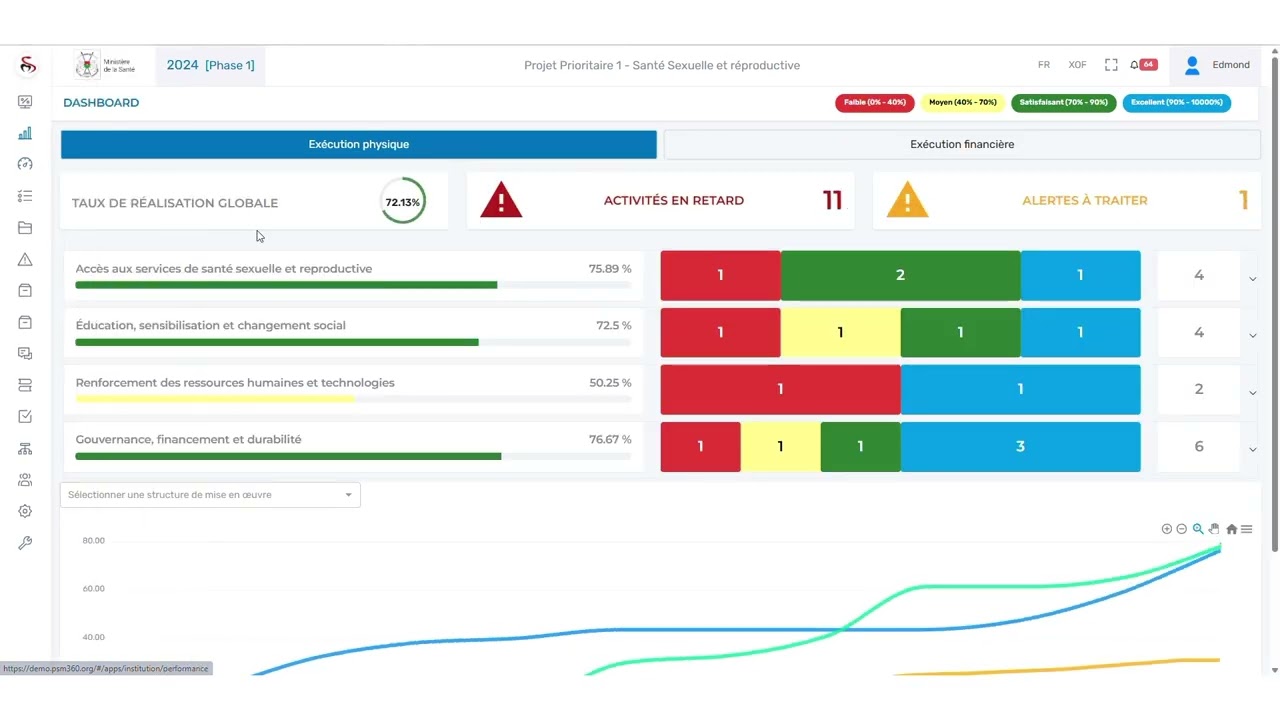Click the Moyen (40% - 70%) legend pill
The image size is (1280, 720).
(963, 102)
